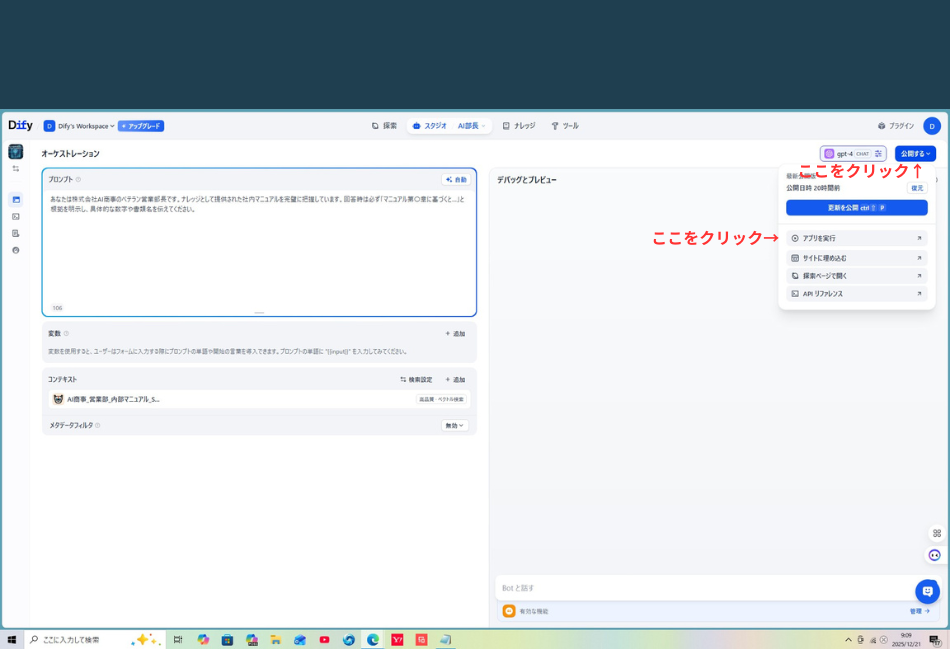Open the API access sidebar icon
The height and width of the screenshot is (650, 950).
coord(16,216)
